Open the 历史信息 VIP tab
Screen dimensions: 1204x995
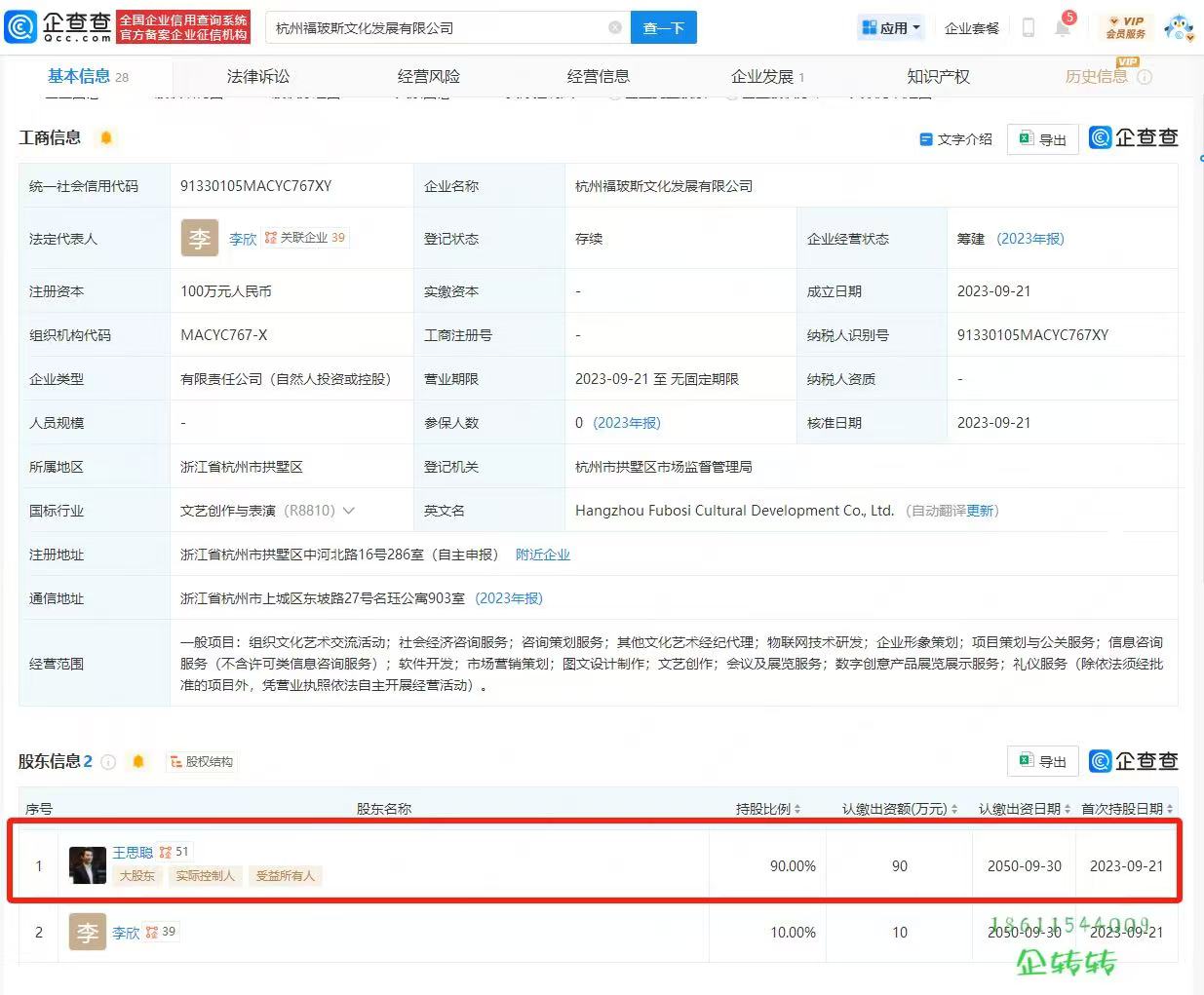[x=1097, y=76]
